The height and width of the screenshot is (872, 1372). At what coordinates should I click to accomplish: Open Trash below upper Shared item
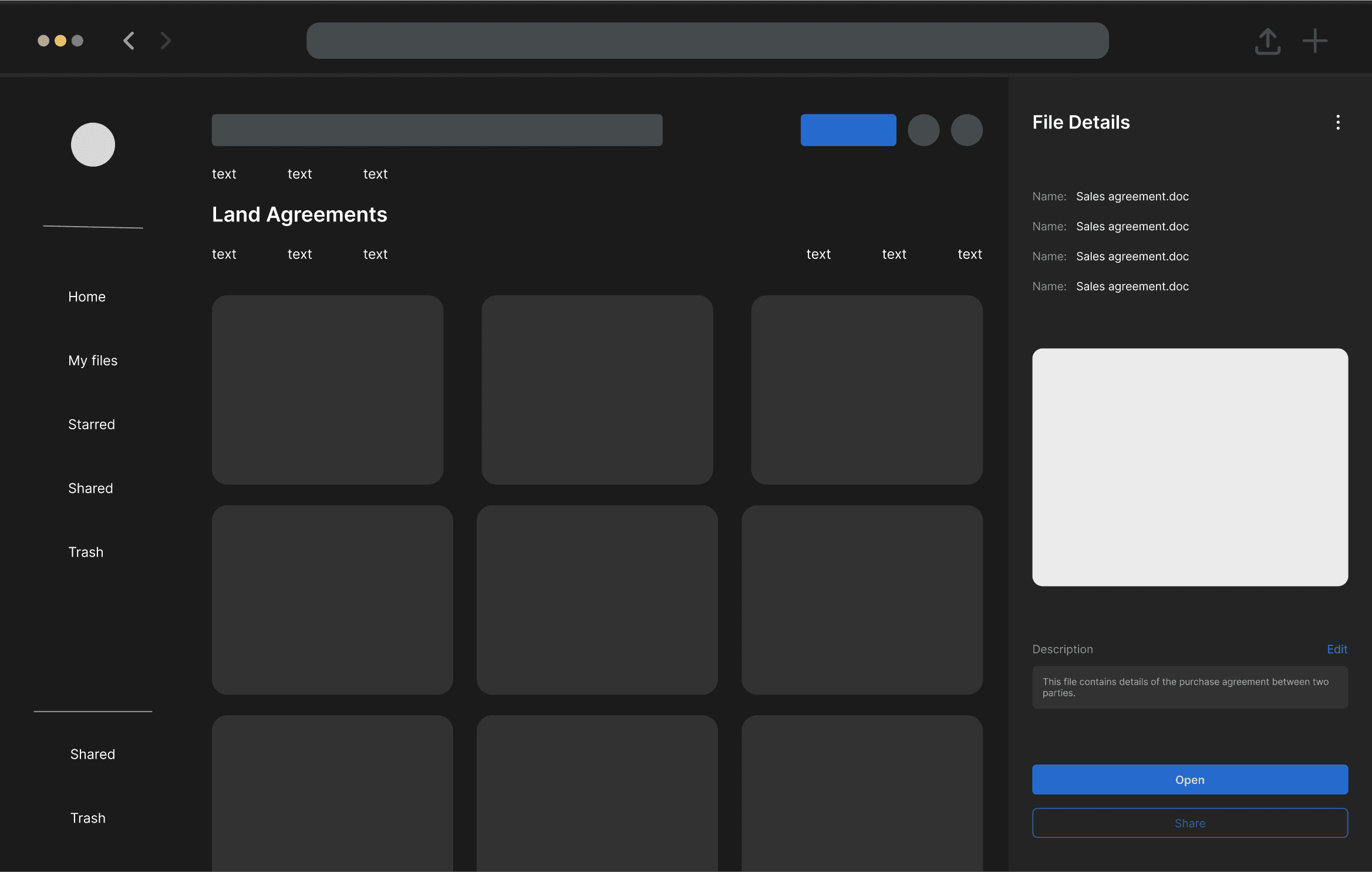(x=86, y=552)
